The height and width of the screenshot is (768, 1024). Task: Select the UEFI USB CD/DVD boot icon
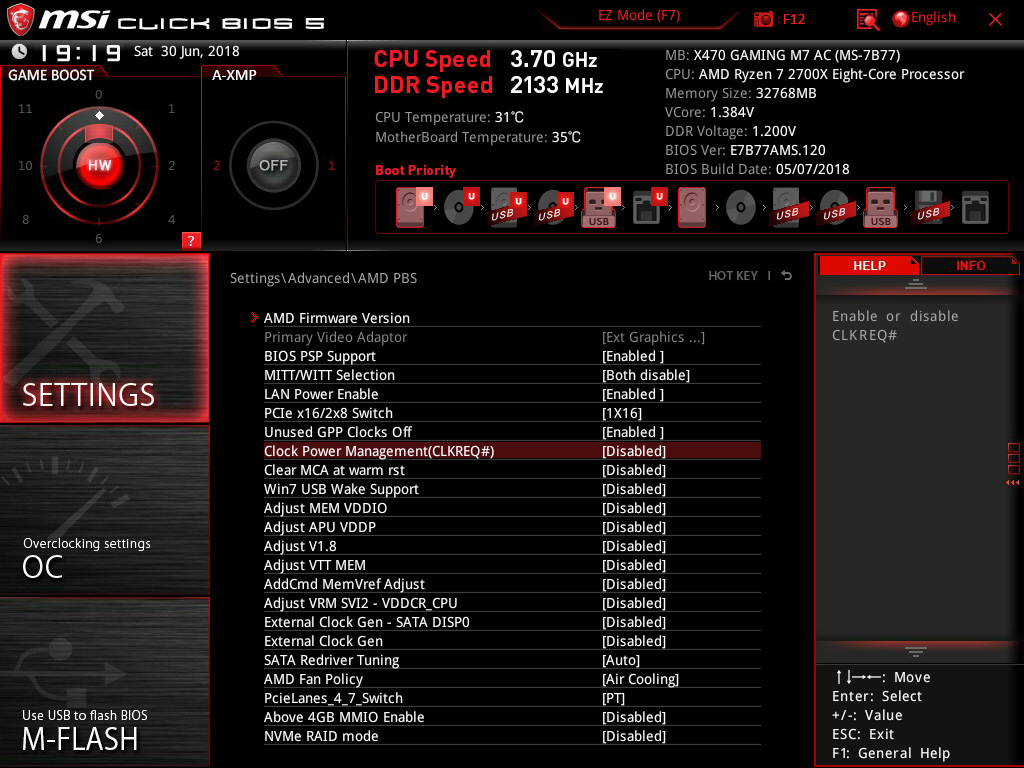coord(554,207)
